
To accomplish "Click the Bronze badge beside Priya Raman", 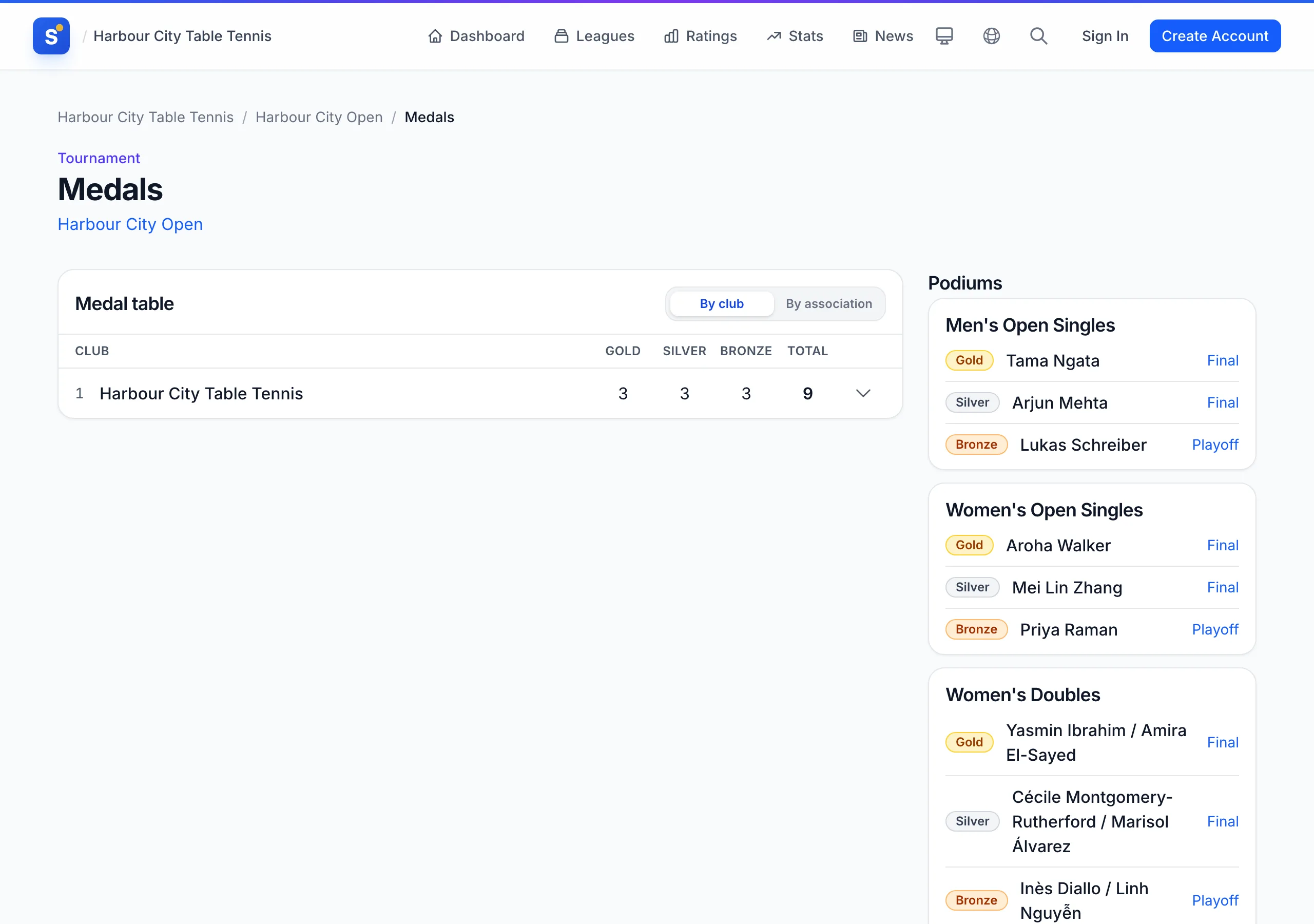I will [976, 629].
